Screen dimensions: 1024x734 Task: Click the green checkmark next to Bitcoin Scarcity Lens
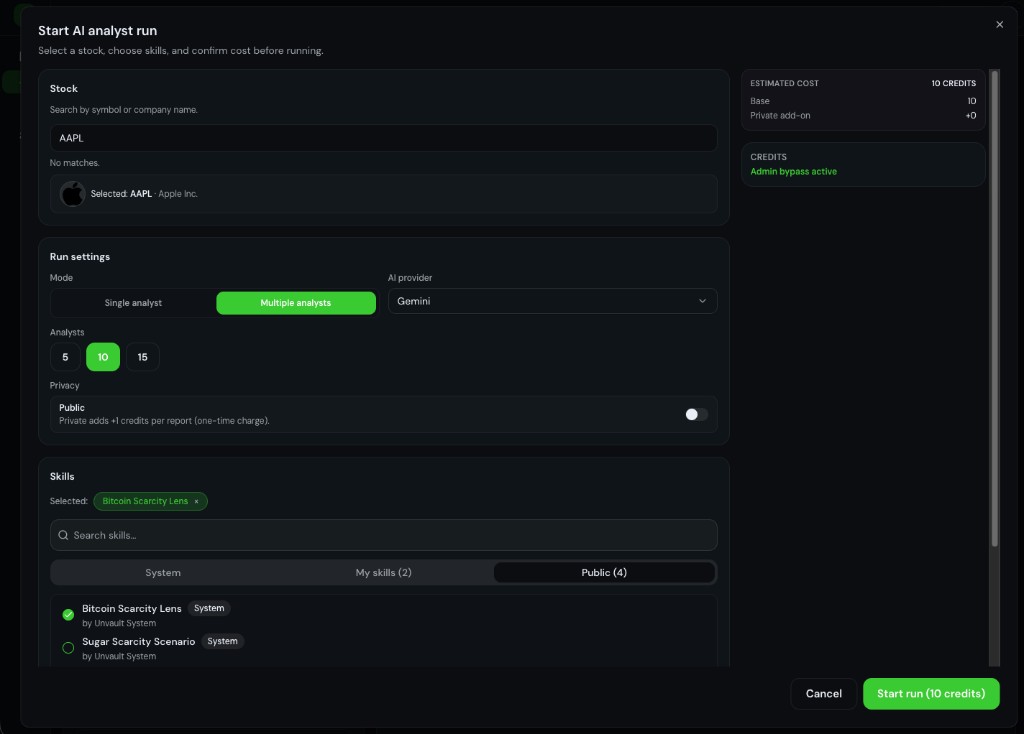pos(67,614)
